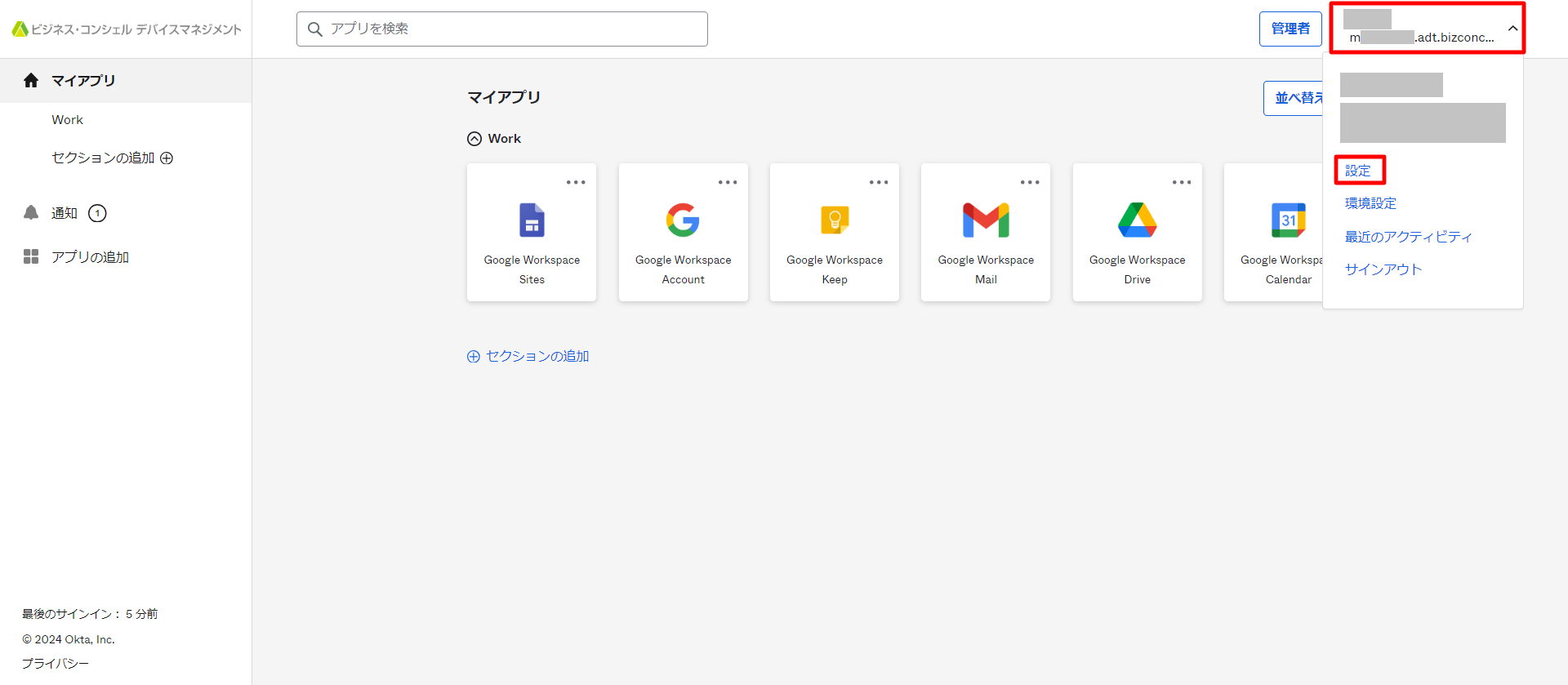The image size is (1568, 685).
Task: Open the Gmail app icon
Action: (x=986, y=220)
